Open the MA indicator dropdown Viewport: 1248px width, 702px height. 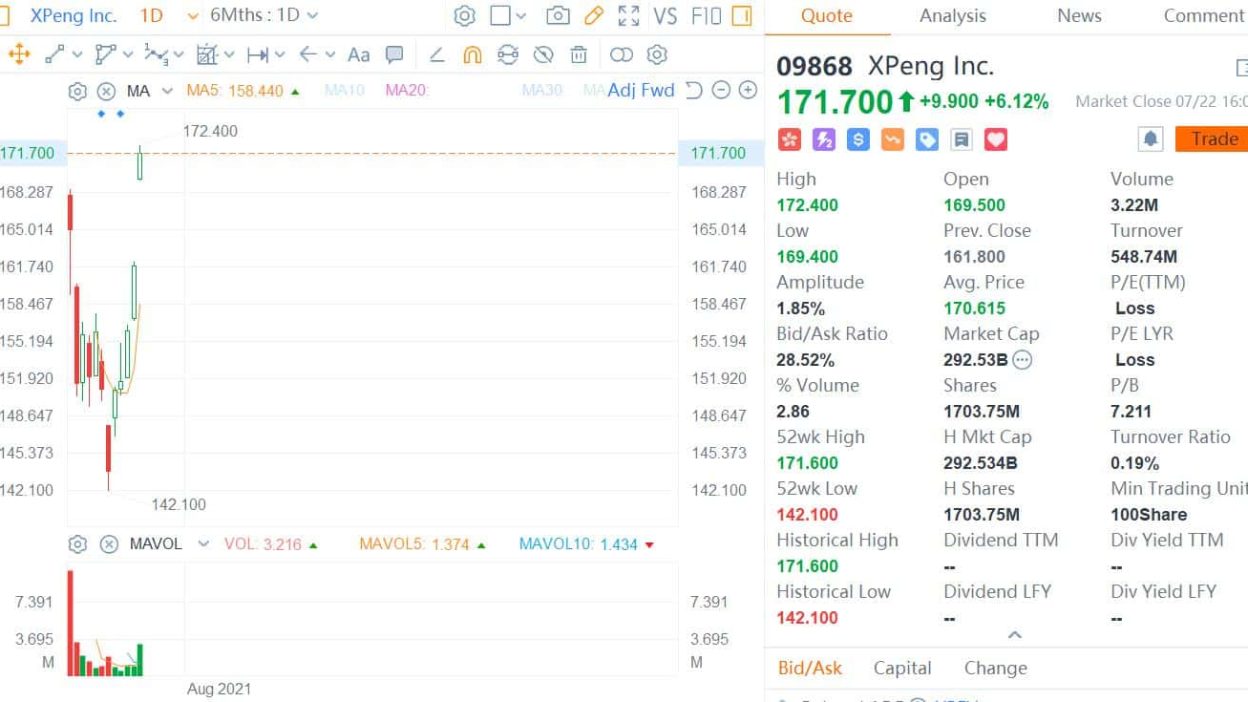[x=167, y=91]
